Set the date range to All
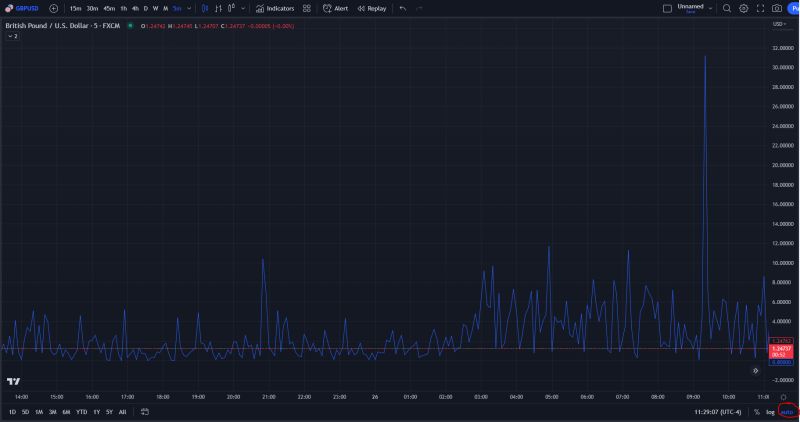The height and width of the screenshot is (422, 800). click(x=122, y=412)
